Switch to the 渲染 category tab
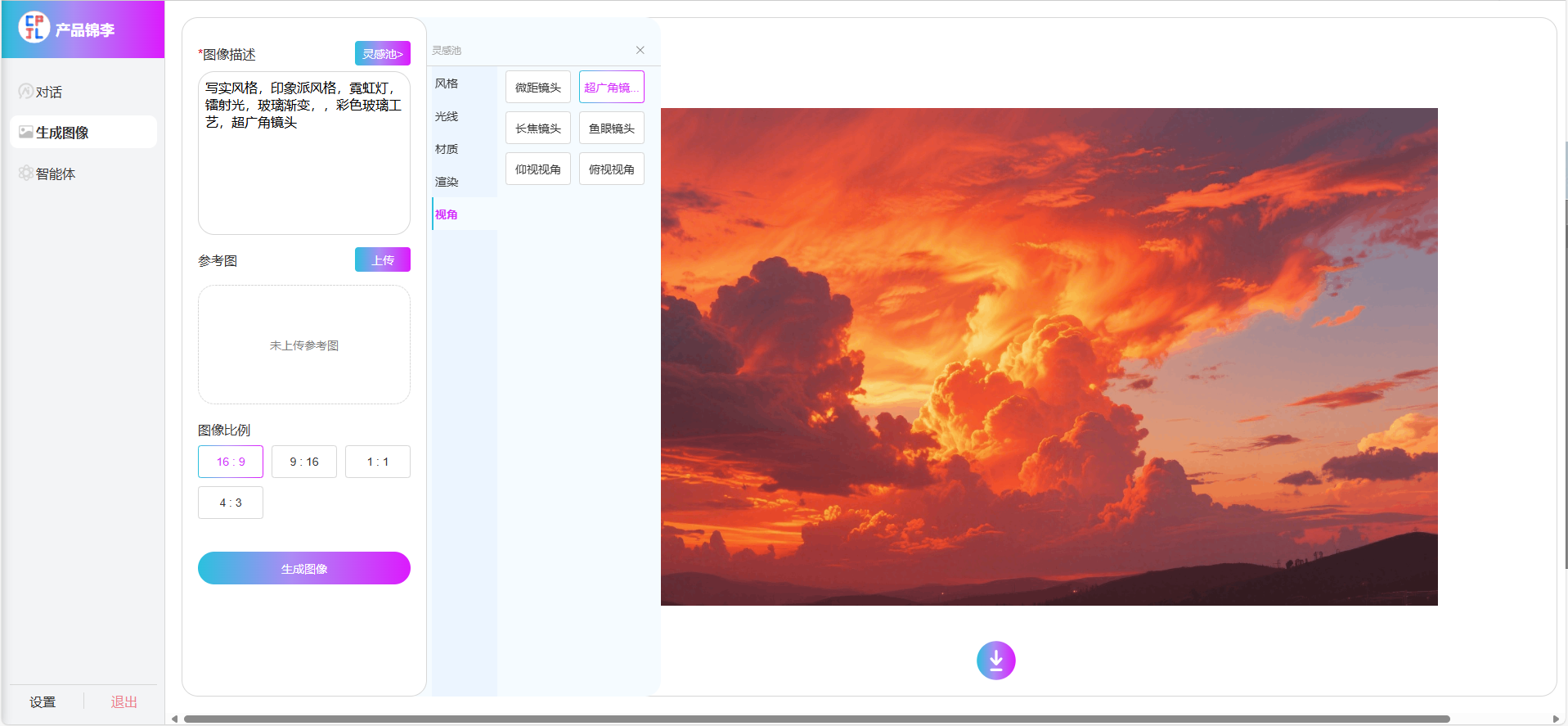The image size is (1568, 726). [x=465, y=182]
